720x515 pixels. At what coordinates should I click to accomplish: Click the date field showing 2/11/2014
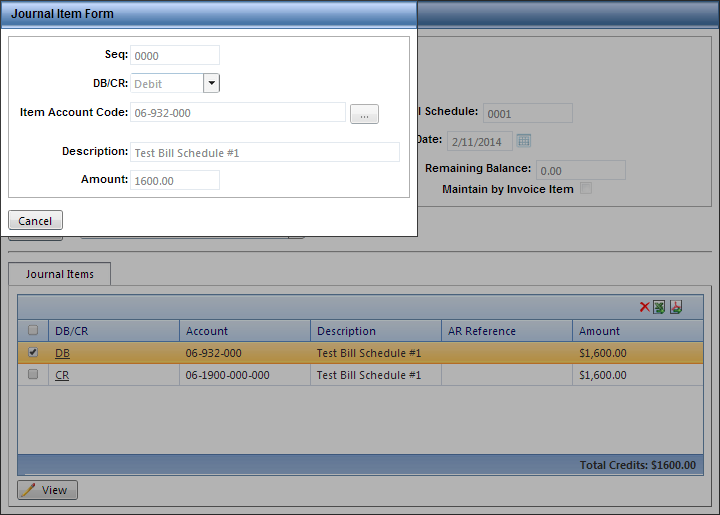click(x=480, y=141)
